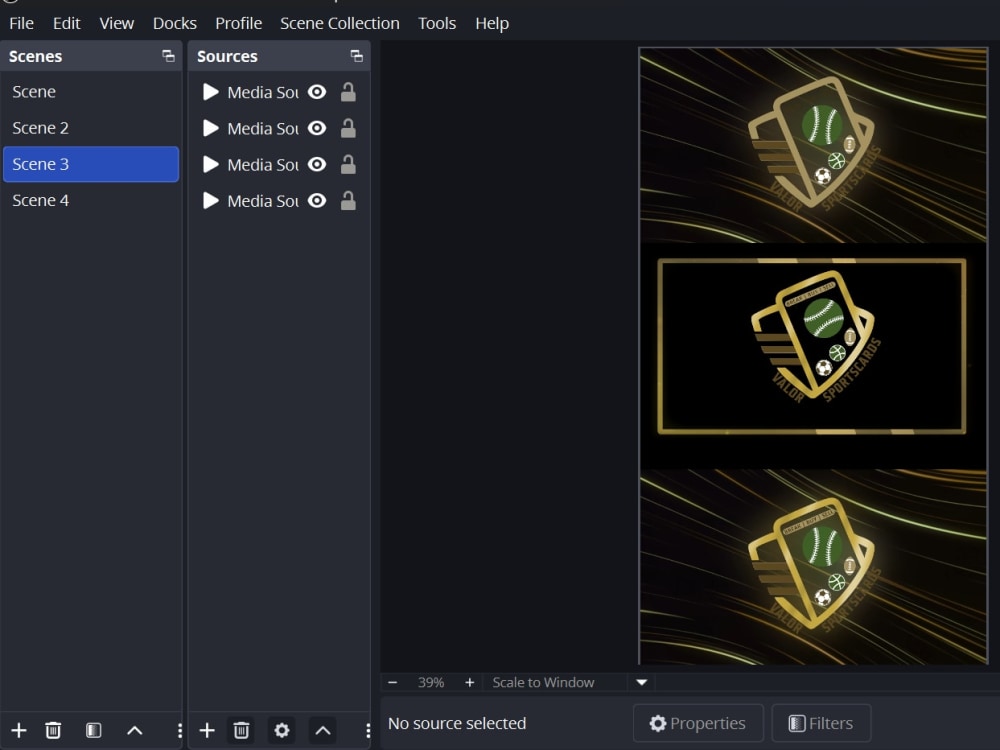
Task: Open the Profile menu
Action: tap(239, 24)
